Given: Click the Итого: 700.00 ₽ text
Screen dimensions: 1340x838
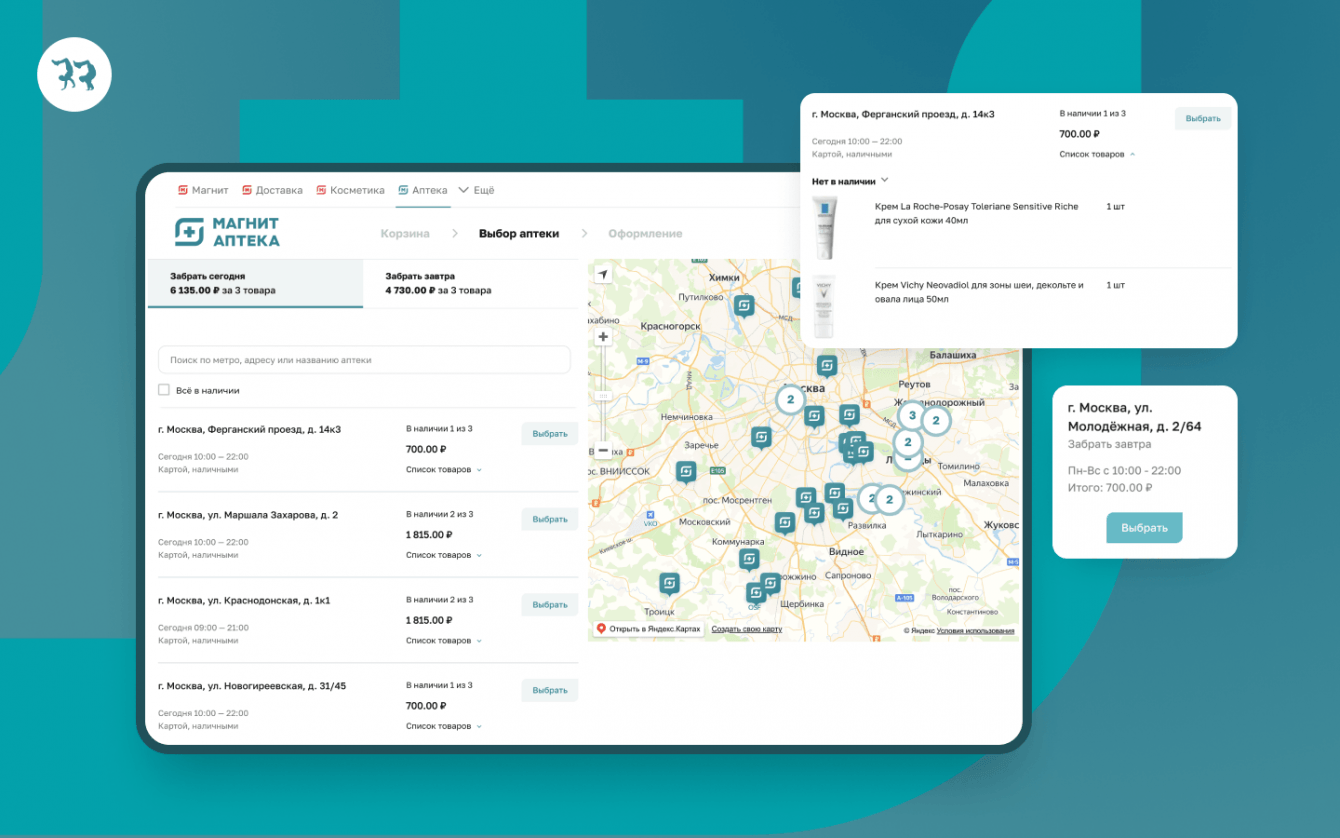Looking at the screenshot, I should coord(1110,488).
